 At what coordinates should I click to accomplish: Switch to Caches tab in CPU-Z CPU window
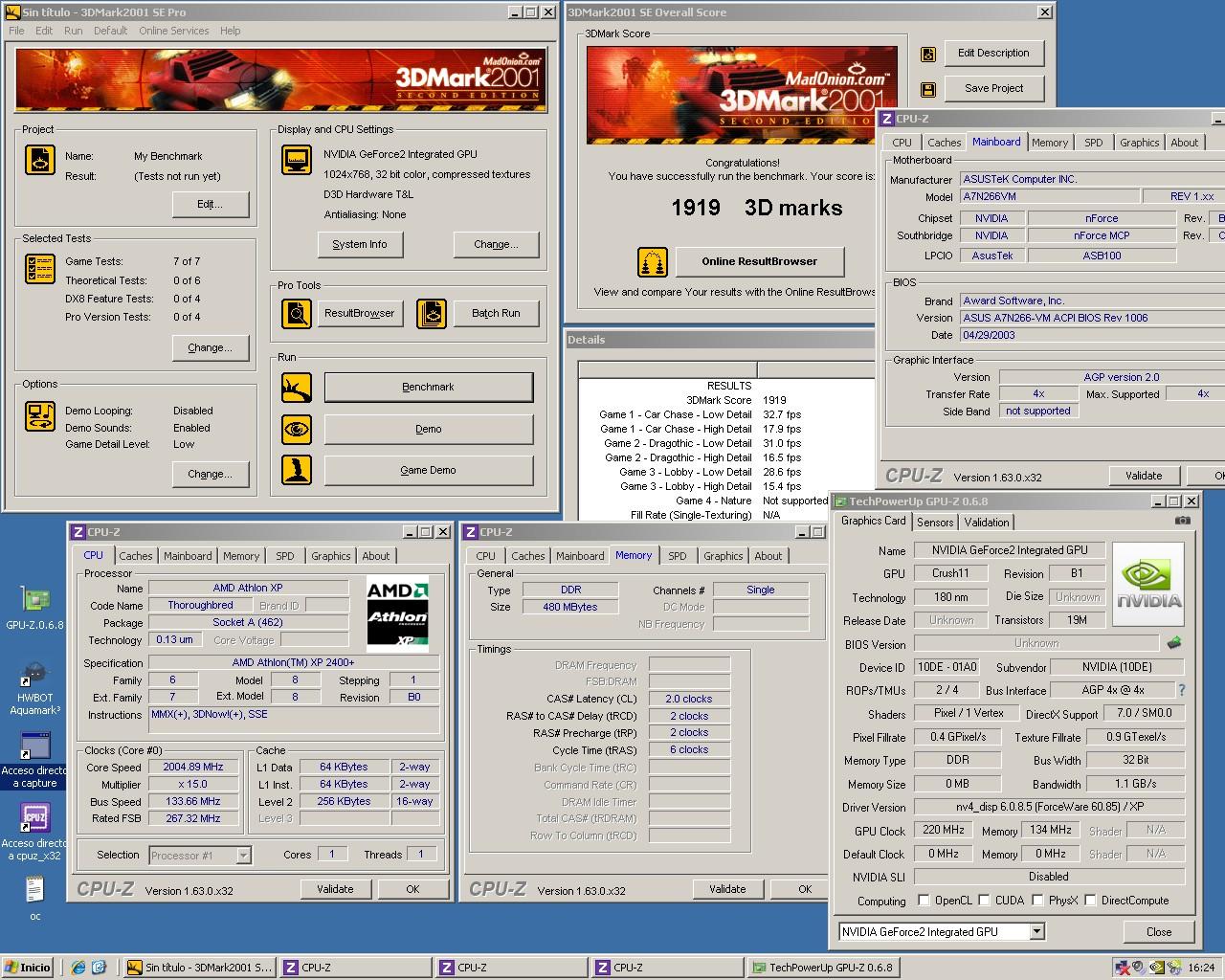pyautogui.click(x=136, y=556)
